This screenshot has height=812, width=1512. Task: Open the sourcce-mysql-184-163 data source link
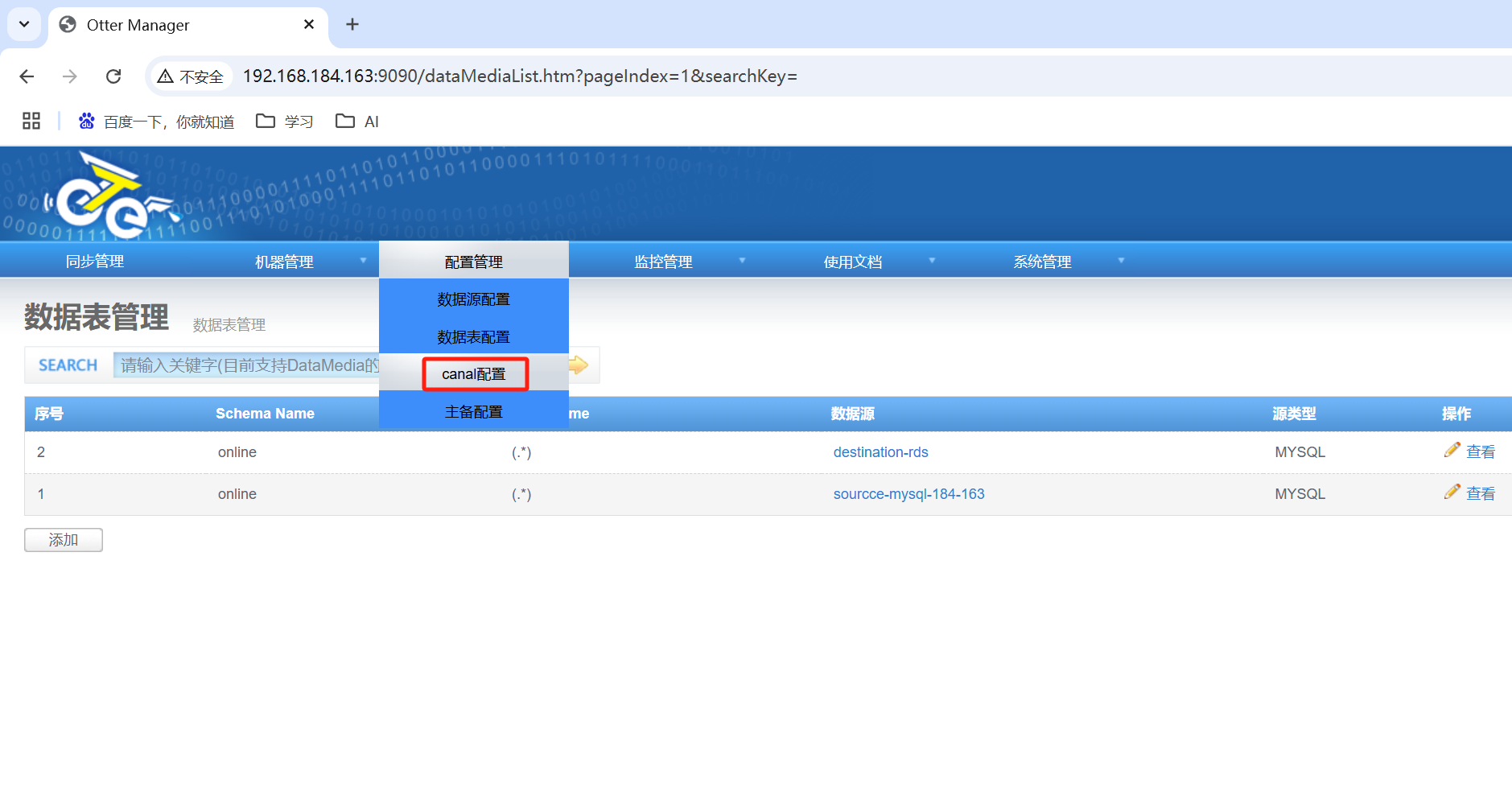(908, 494)
